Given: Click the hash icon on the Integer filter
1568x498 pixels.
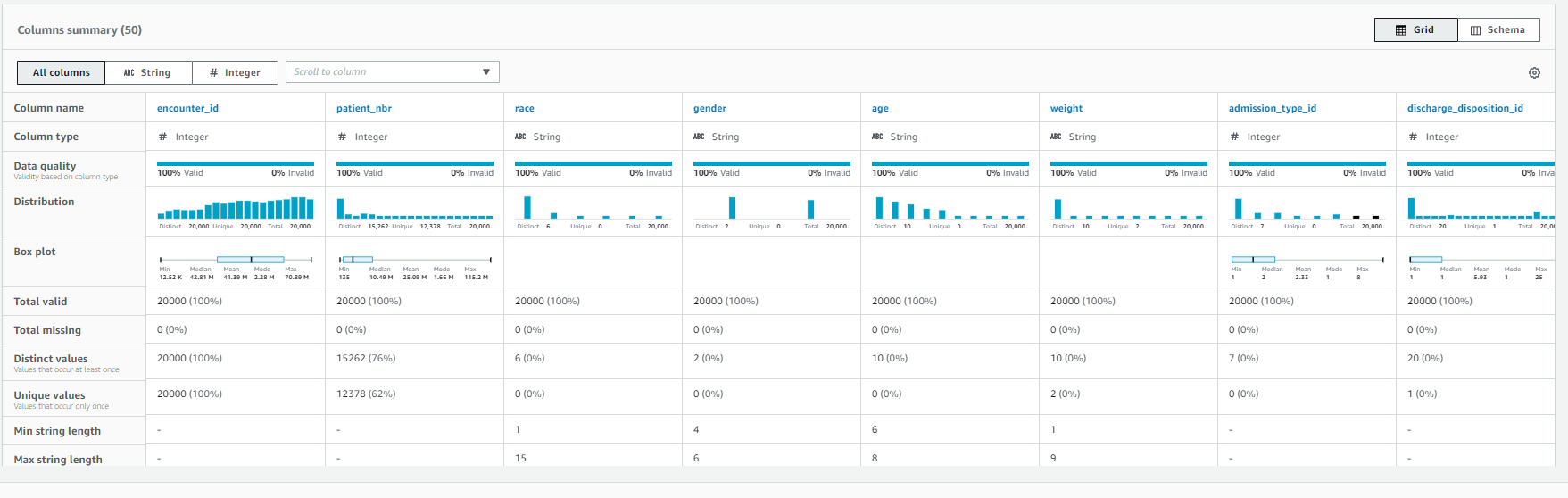Looking at the screenshot, I should 213,73.
